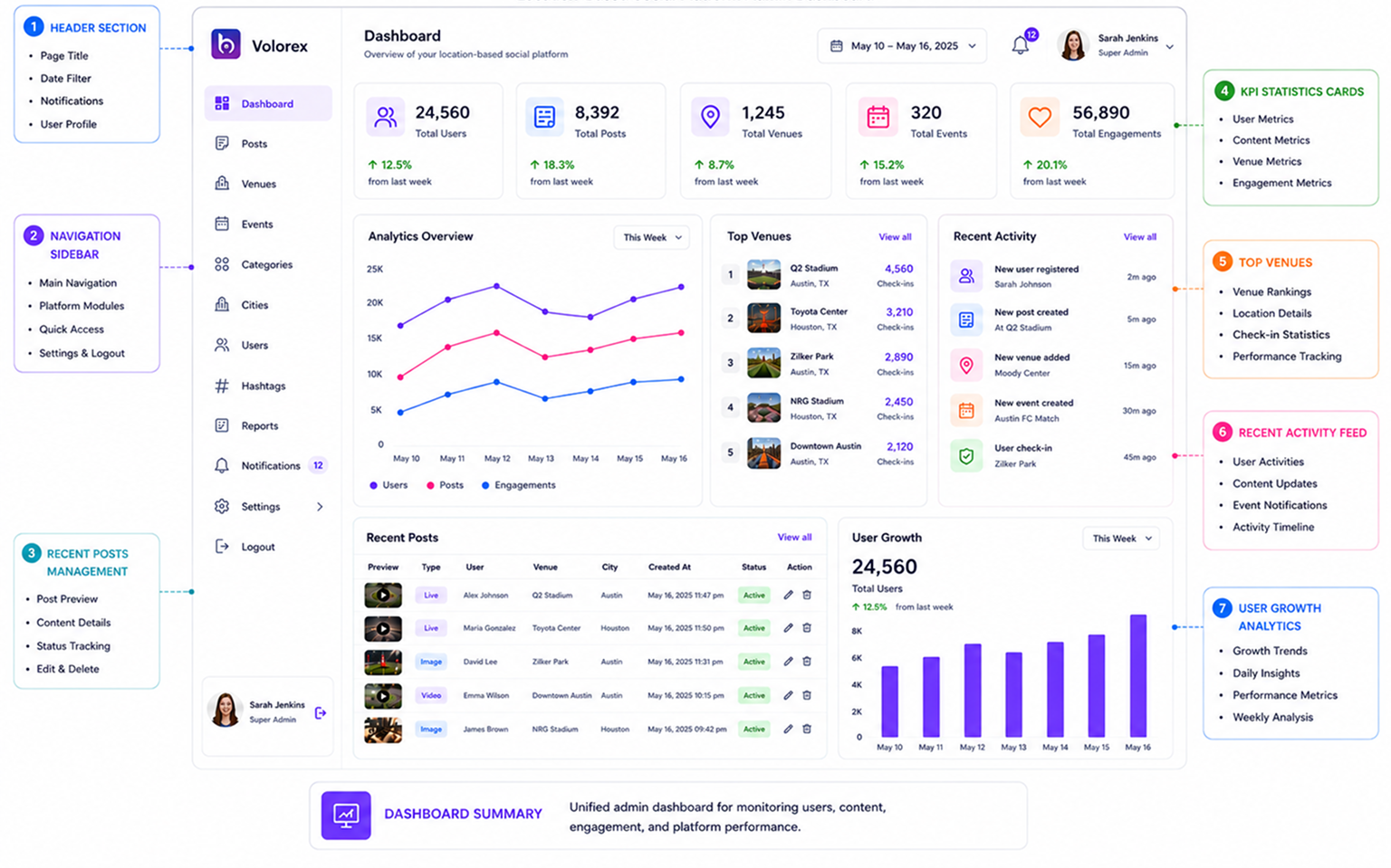Image resolution: width=1391 pixels, height=868 pixels.
Task: Click the Total Engagements heart icon
Action: click(1040, 118)
